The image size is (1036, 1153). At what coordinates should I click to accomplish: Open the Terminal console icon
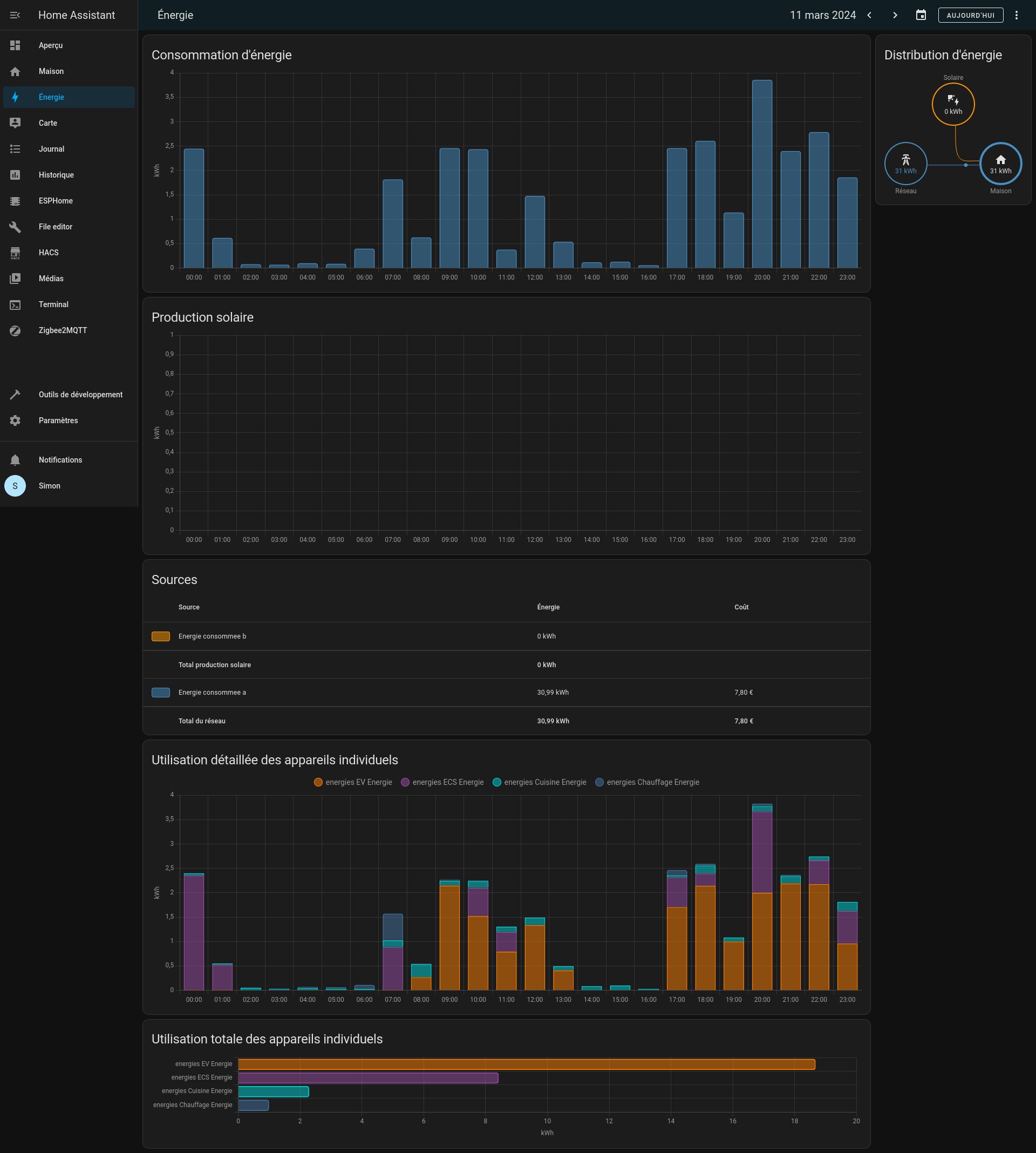[15, 304]
